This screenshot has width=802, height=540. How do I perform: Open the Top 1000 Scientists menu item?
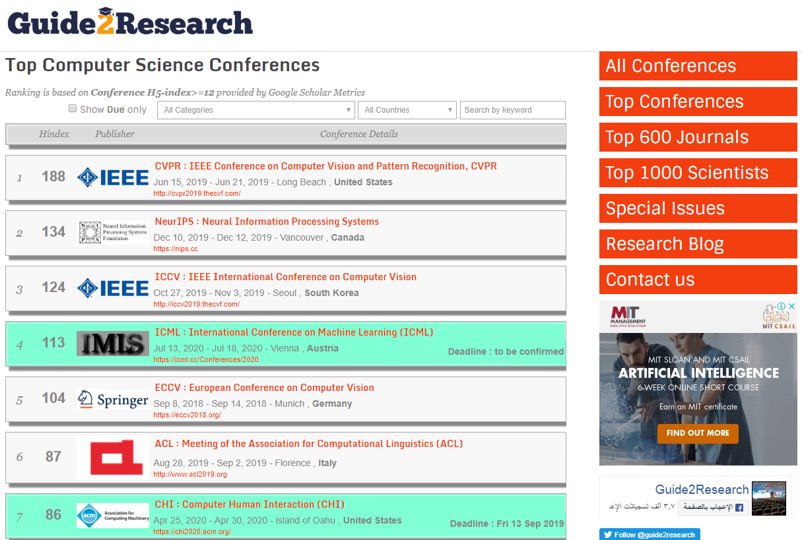click(698, 172)
